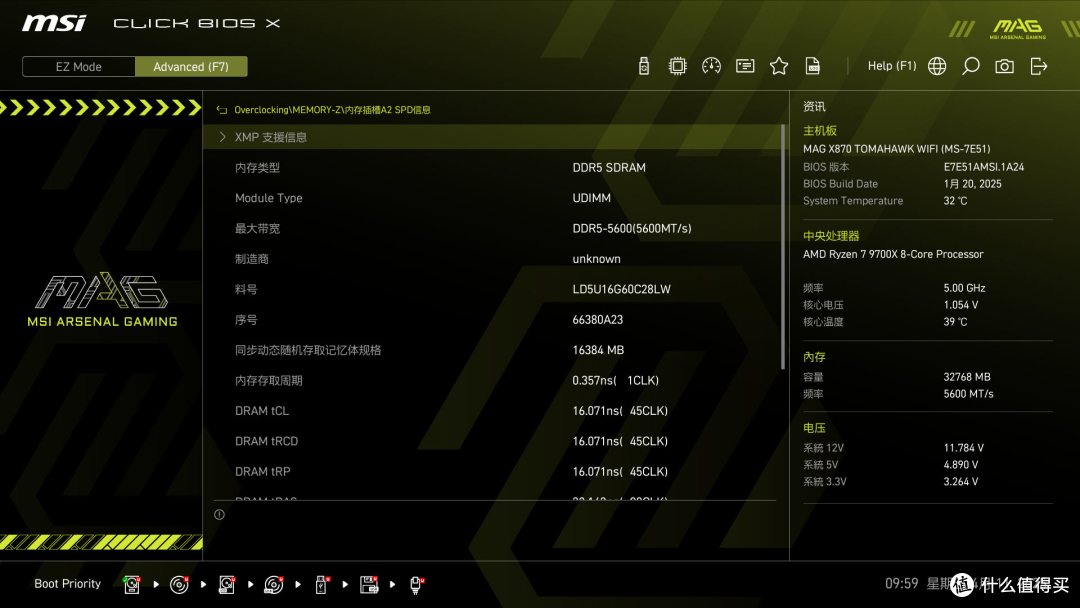The width and height of the screenshot is (1080, 608).
Task: Open the M-Flash USB update icon
Action: pos(643,66)
